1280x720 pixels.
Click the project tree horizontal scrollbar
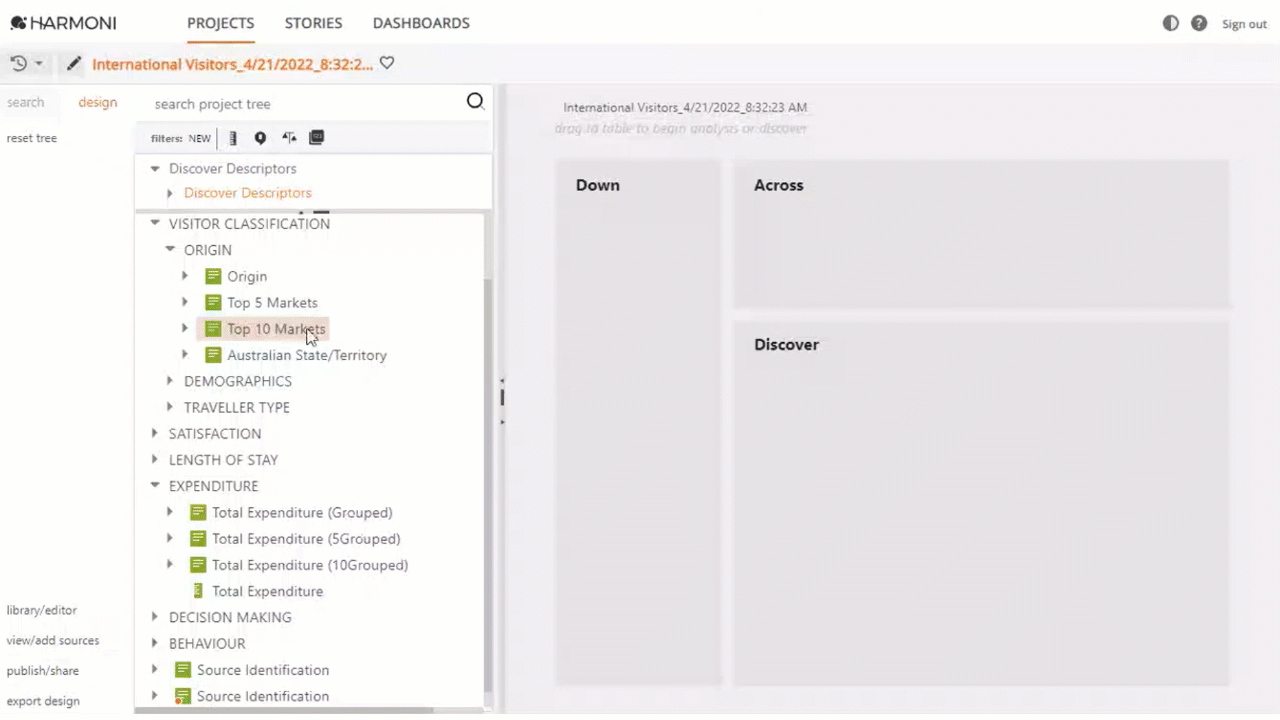(285, 710)
